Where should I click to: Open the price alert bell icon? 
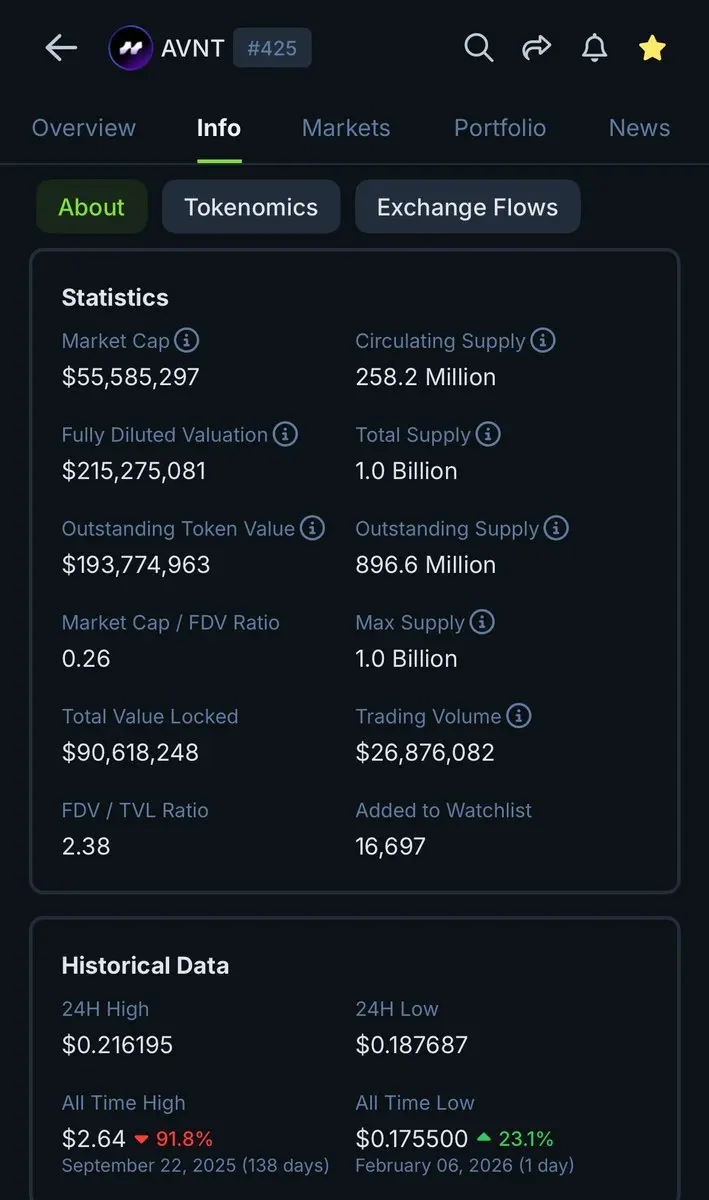tap(595, 48)
